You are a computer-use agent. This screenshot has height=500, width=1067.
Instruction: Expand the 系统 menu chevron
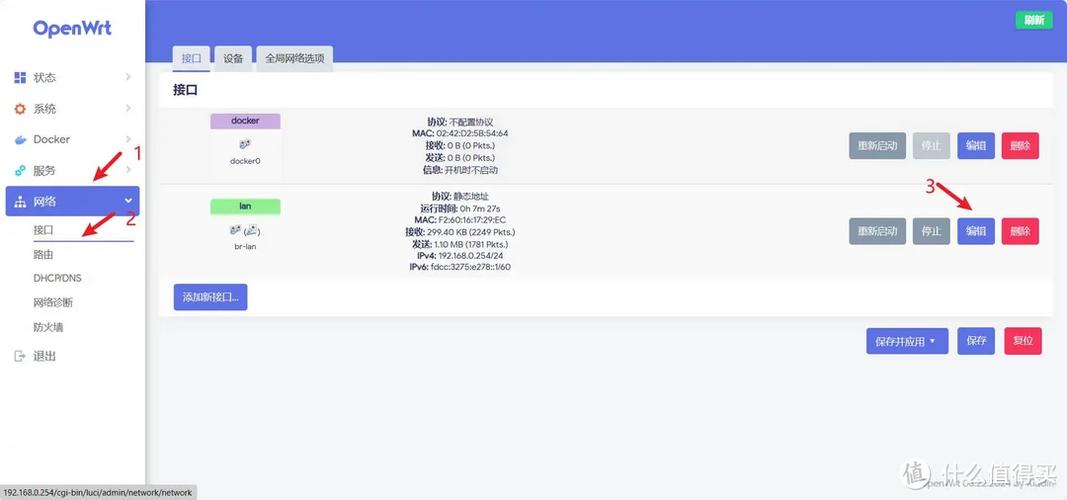(x=128, y=108)
